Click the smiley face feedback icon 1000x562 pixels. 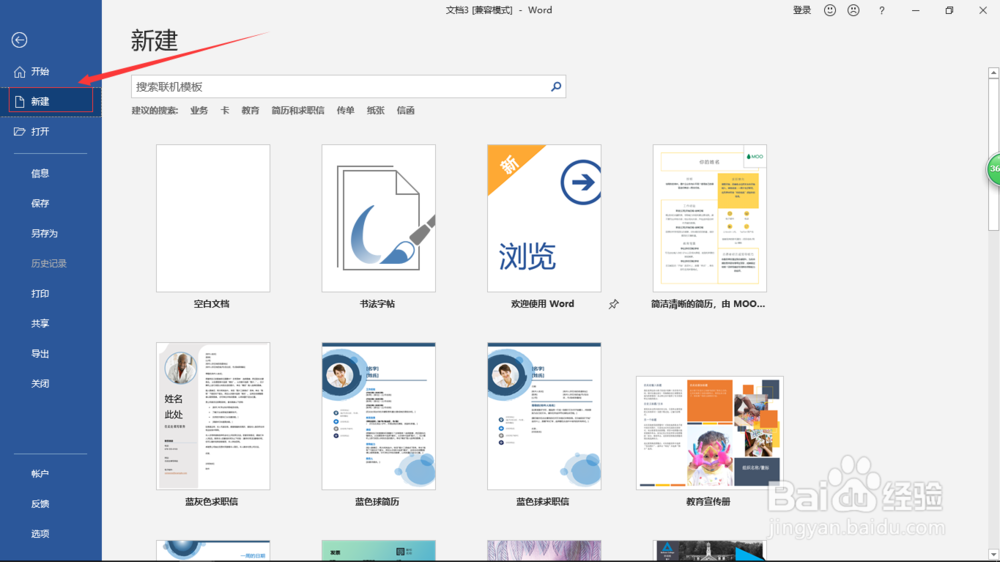[x=830, y=10]
